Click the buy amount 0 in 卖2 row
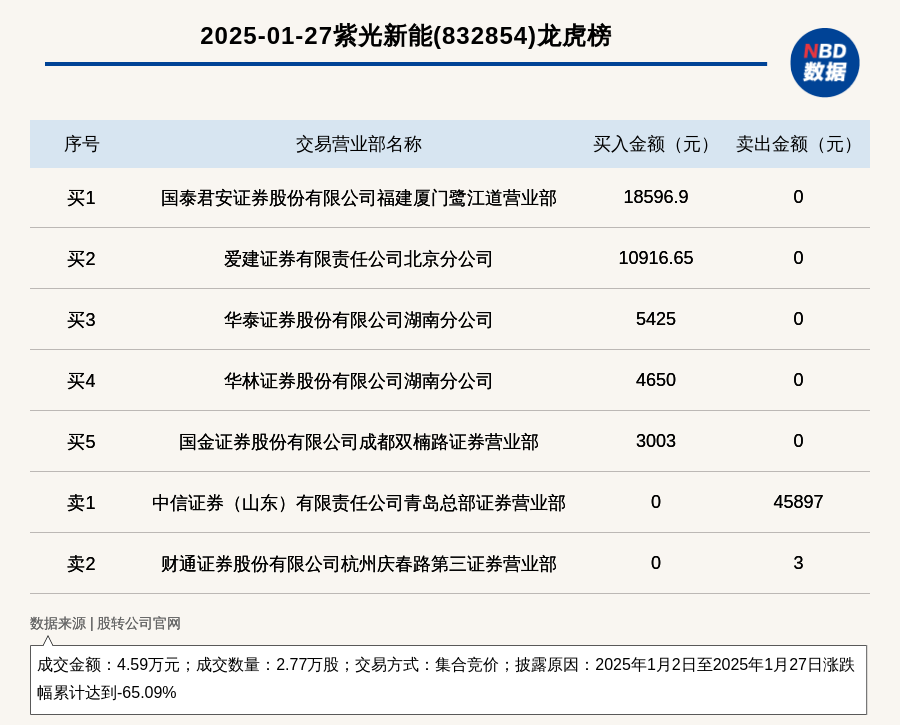 coord(655,563)
